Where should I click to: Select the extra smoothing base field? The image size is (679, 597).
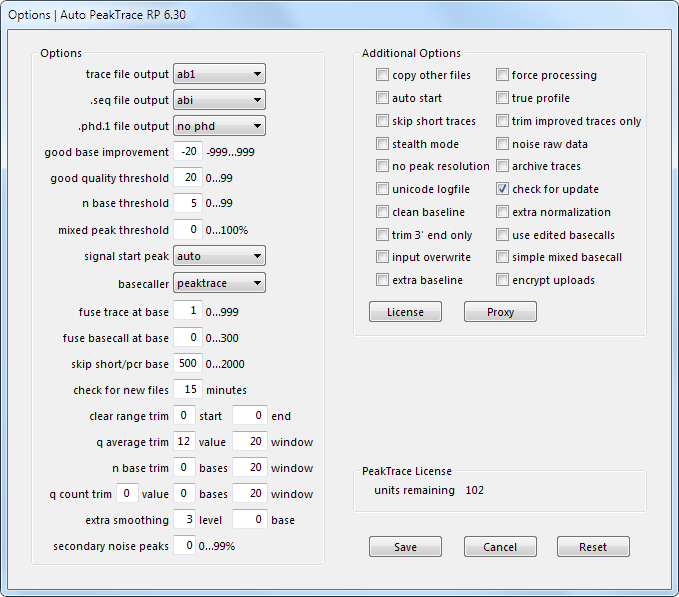(250, 519)
